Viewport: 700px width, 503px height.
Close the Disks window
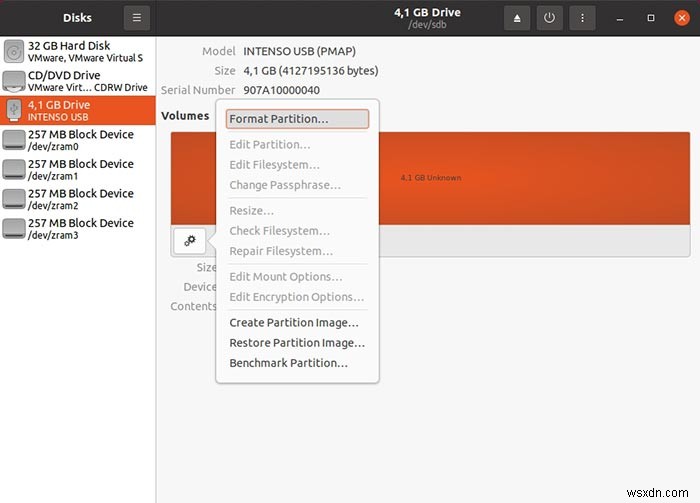(x=682, y=18)
